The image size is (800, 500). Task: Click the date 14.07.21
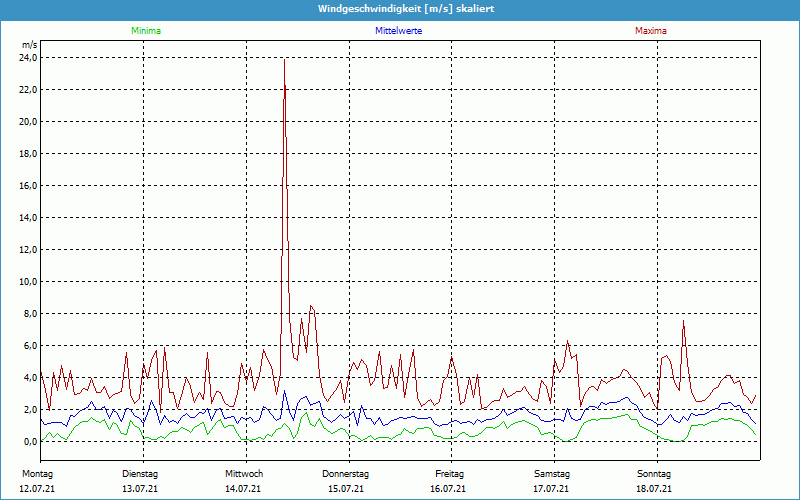[x=243, y=489]
